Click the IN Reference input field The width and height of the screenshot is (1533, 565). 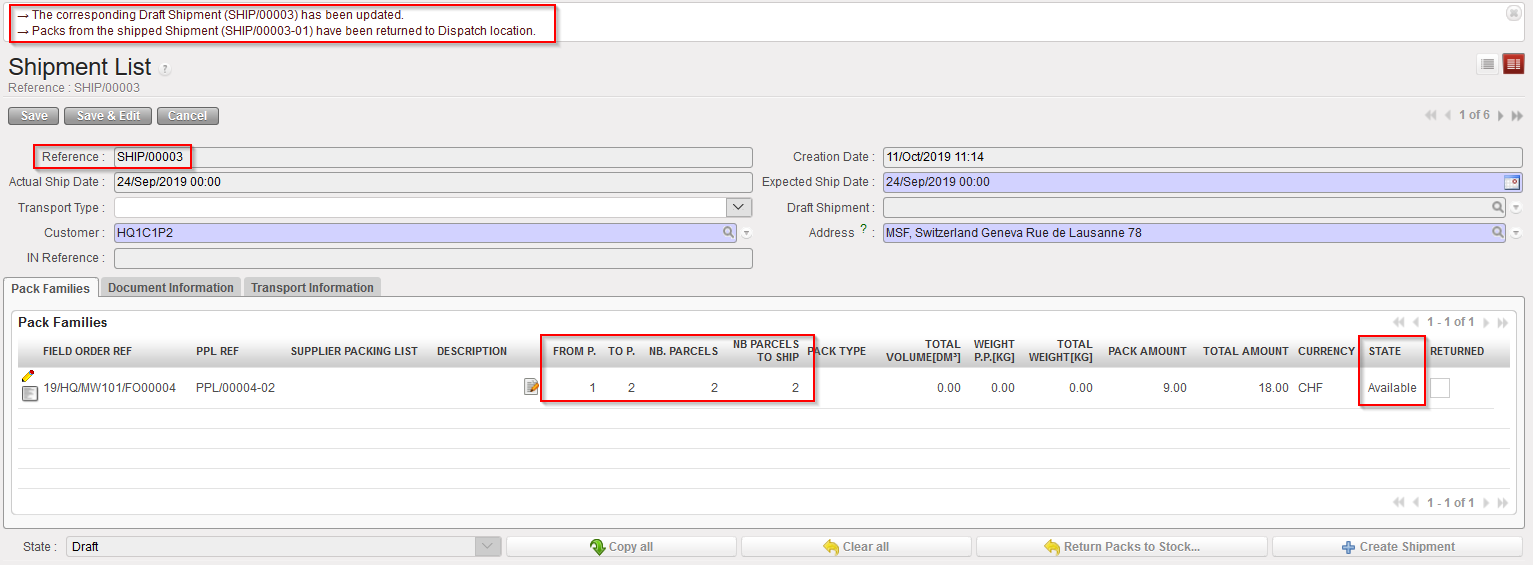433,258
